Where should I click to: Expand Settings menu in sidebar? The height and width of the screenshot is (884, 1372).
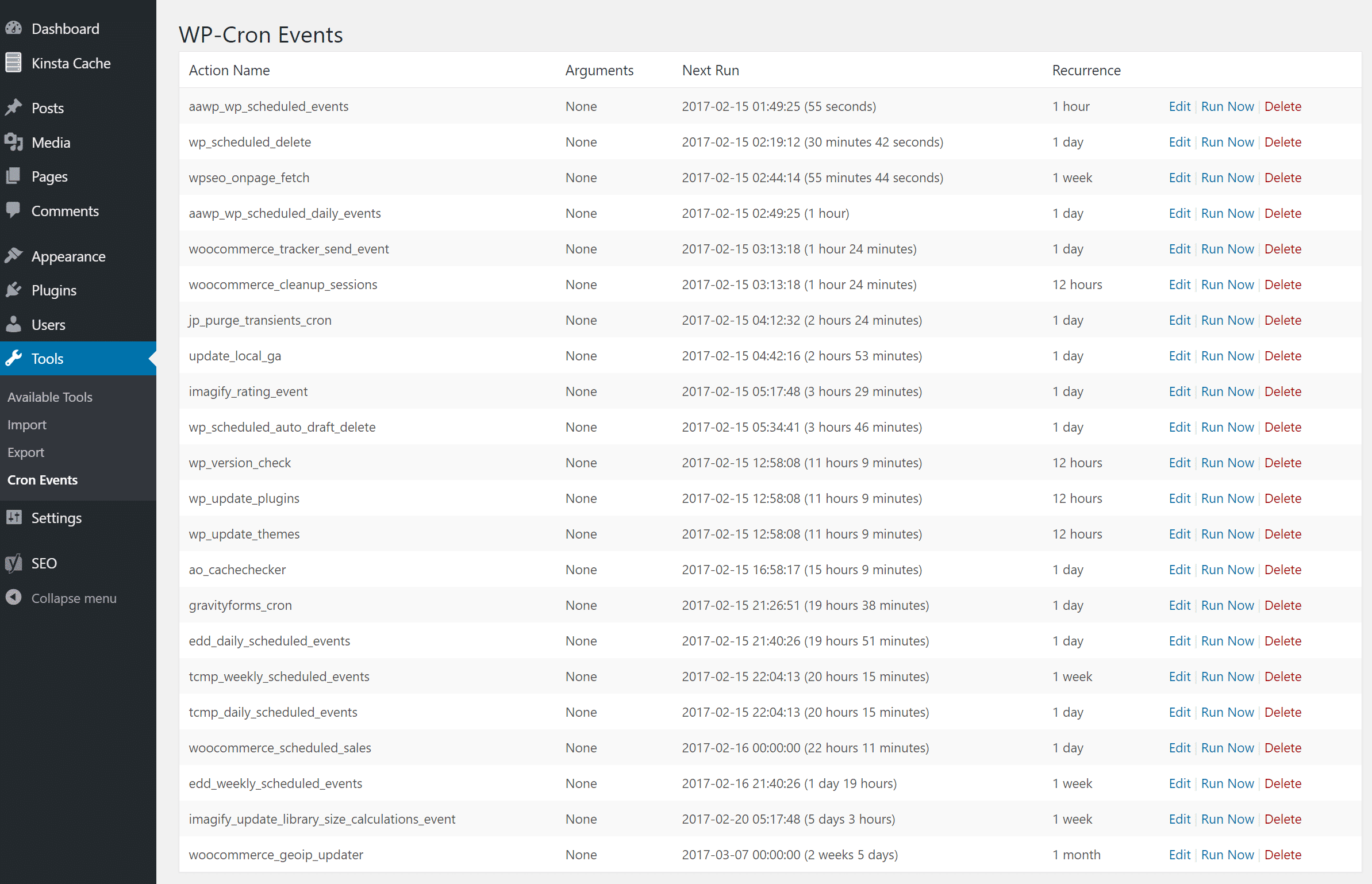click(56, 517)
